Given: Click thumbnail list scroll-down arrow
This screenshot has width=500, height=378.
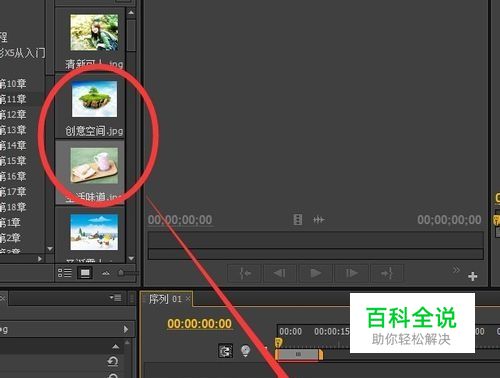Looking at the screenshot, I should pyautogui.click(x=131, y=258).
